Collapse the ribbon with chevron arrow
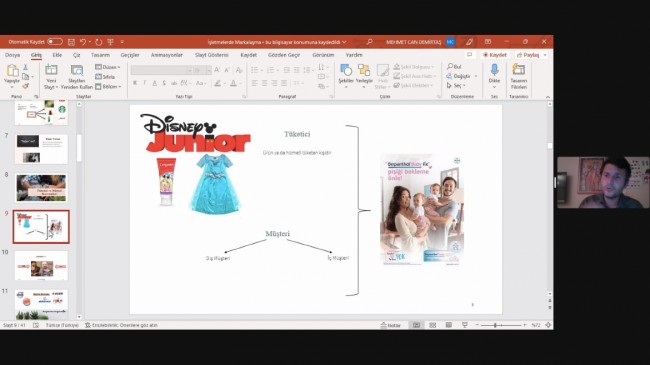This screenshot has width=650, height=365. [x=548, y=97]
